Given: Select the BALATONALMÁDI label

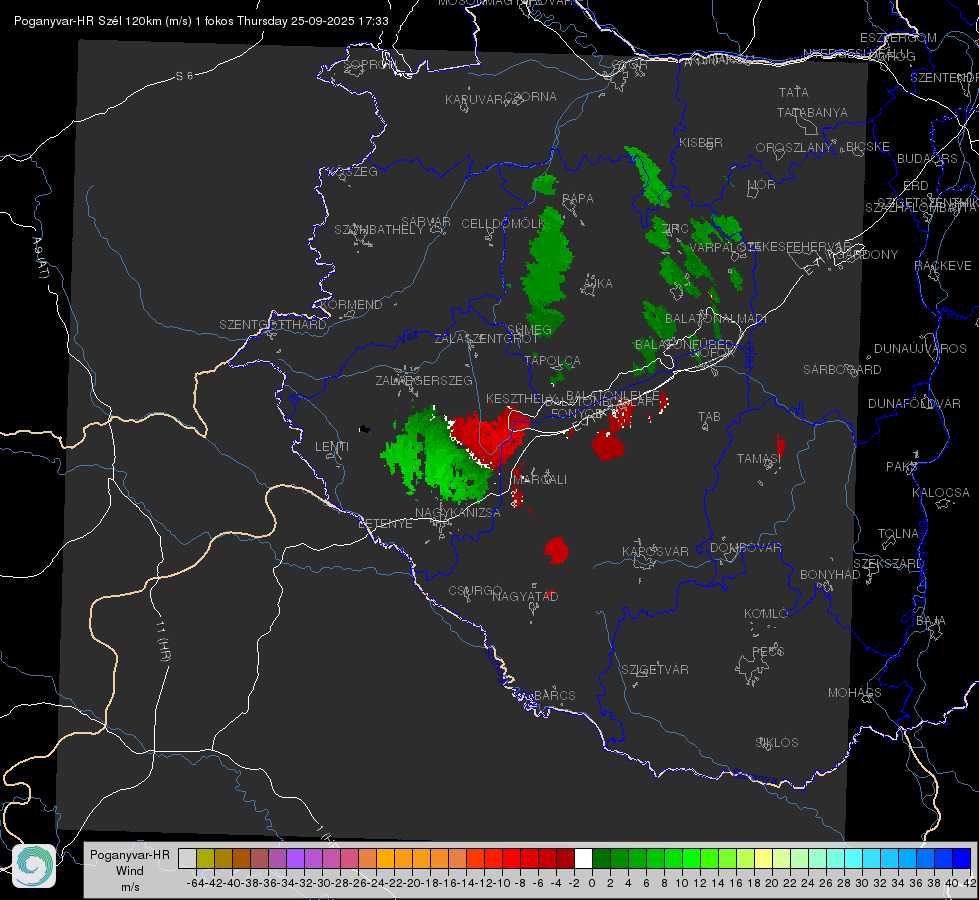Looking at the screenshot, I should click(715, 319).
